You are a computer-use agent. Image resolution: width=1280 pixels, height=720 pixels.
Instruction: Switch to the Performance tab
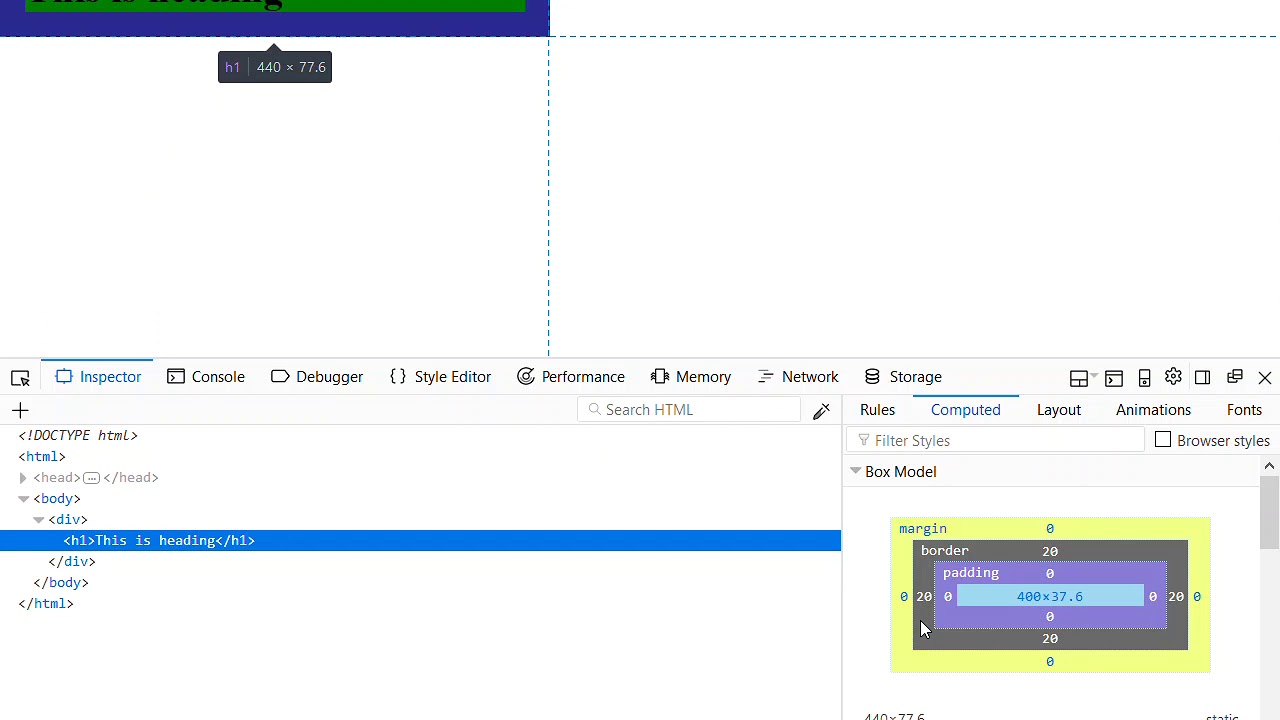(571, 377)
